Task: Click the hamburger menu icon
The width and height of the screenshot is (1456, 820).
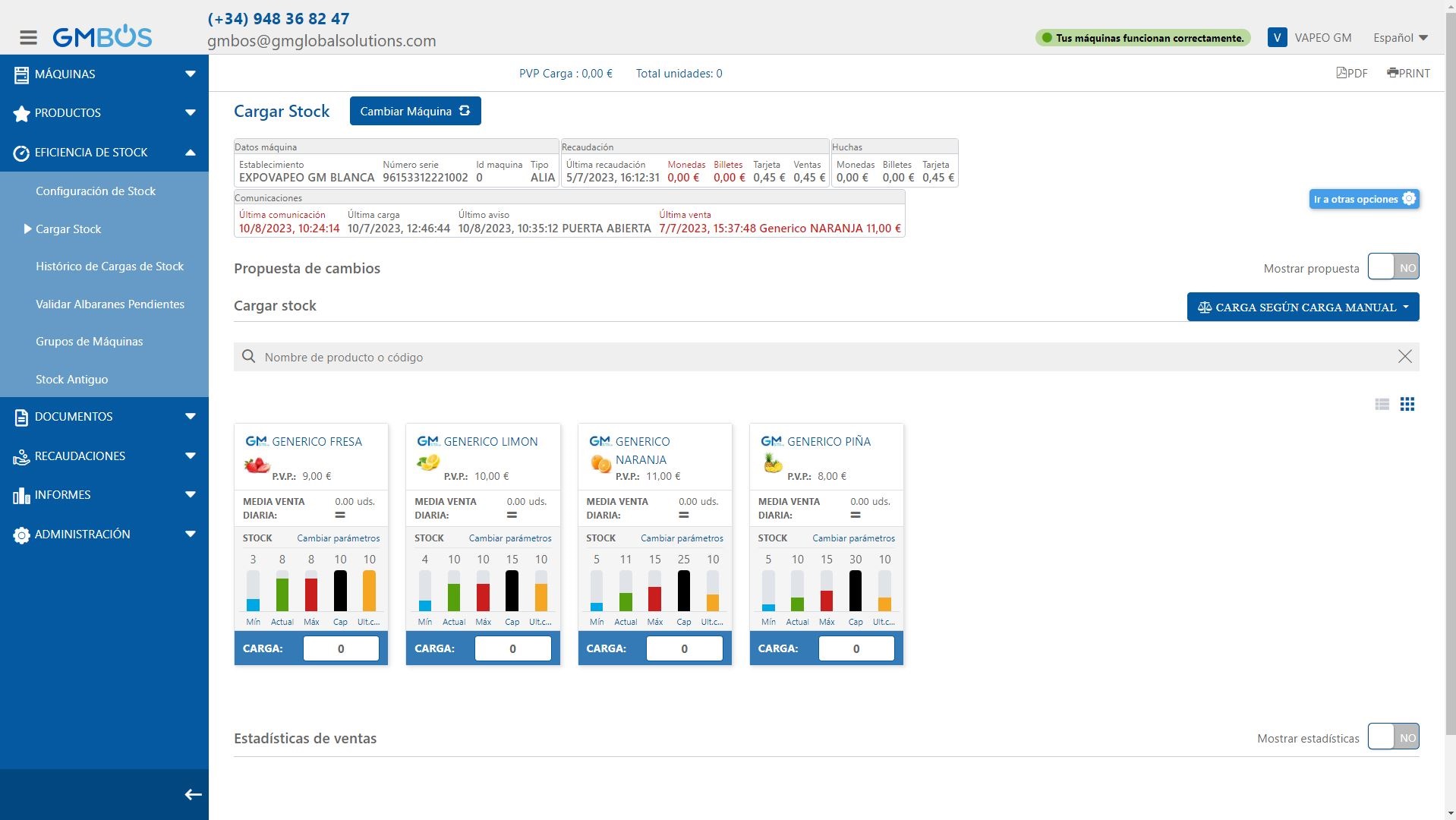Action: pyautogui.click(x=28, y=37)
